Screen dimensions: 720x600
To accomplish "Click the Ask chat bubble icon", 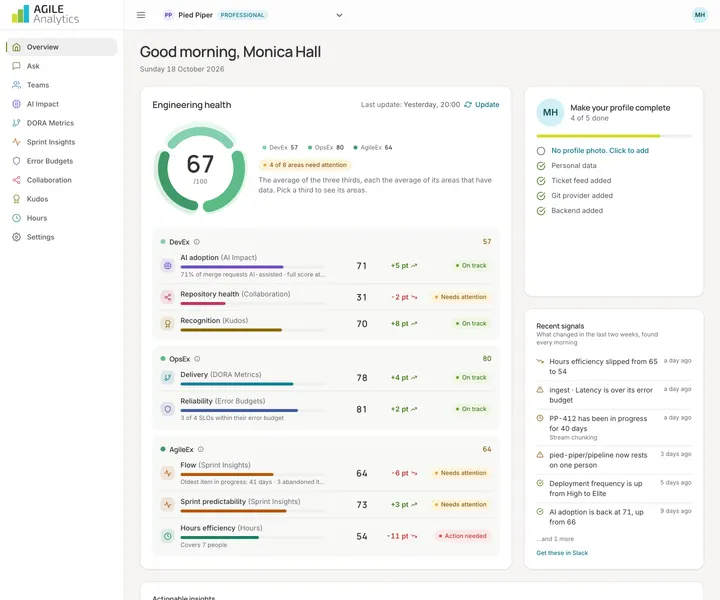I will coord(17,66).
